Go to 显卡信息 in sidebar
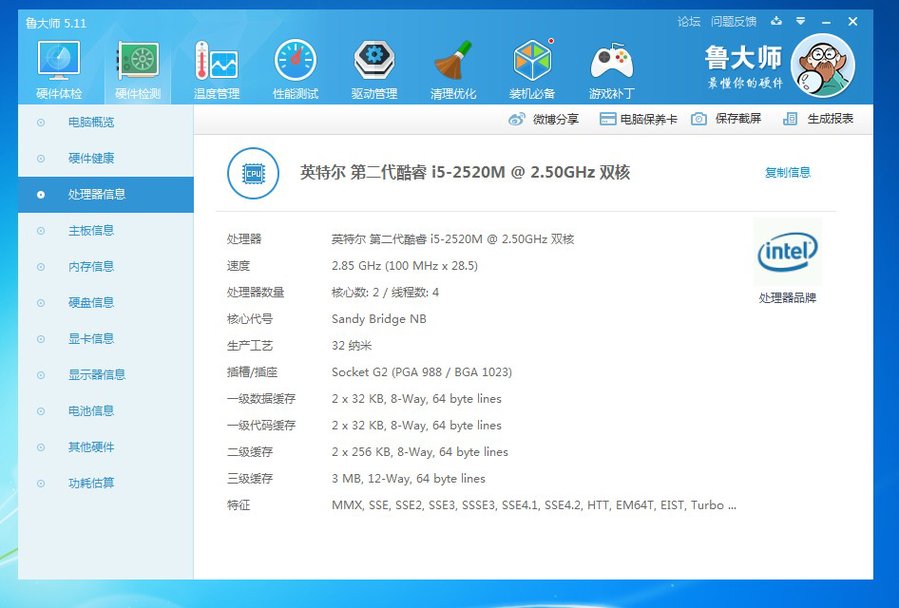Image resolution: width=899 pixels, height=608 pixels. [91, 339]
